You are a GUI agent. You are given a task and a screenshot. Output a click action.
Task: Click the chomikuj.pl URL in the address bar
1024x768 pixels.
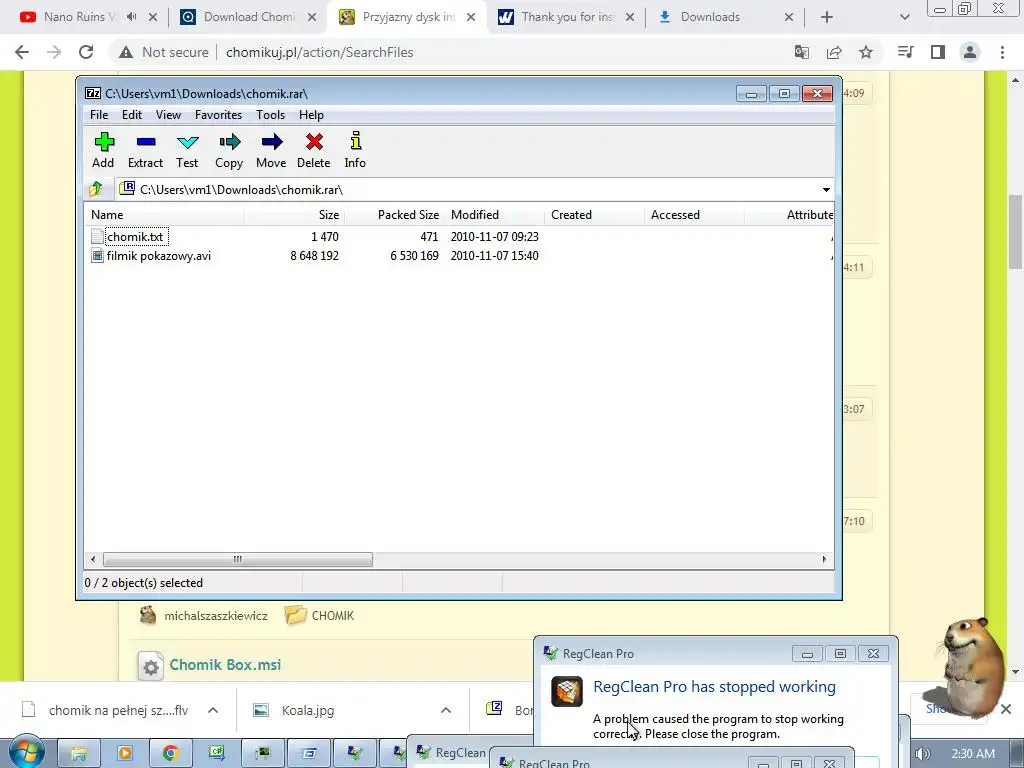click(319, 52)
